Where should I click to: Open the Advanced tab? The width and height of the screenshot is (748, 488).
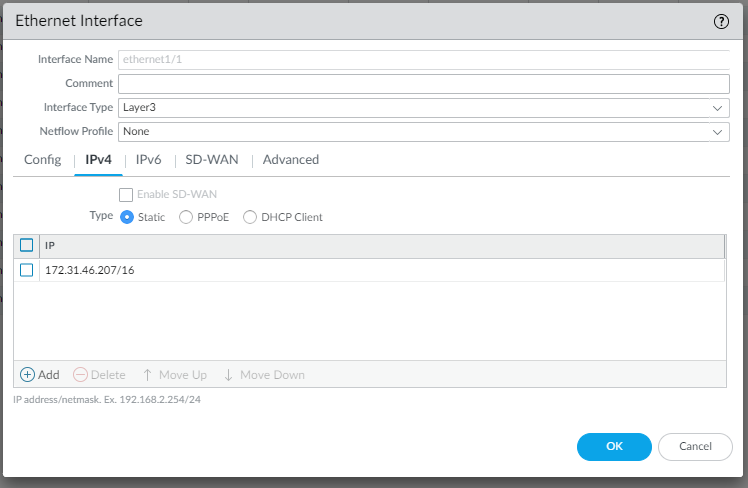click(x=291, y=160)
